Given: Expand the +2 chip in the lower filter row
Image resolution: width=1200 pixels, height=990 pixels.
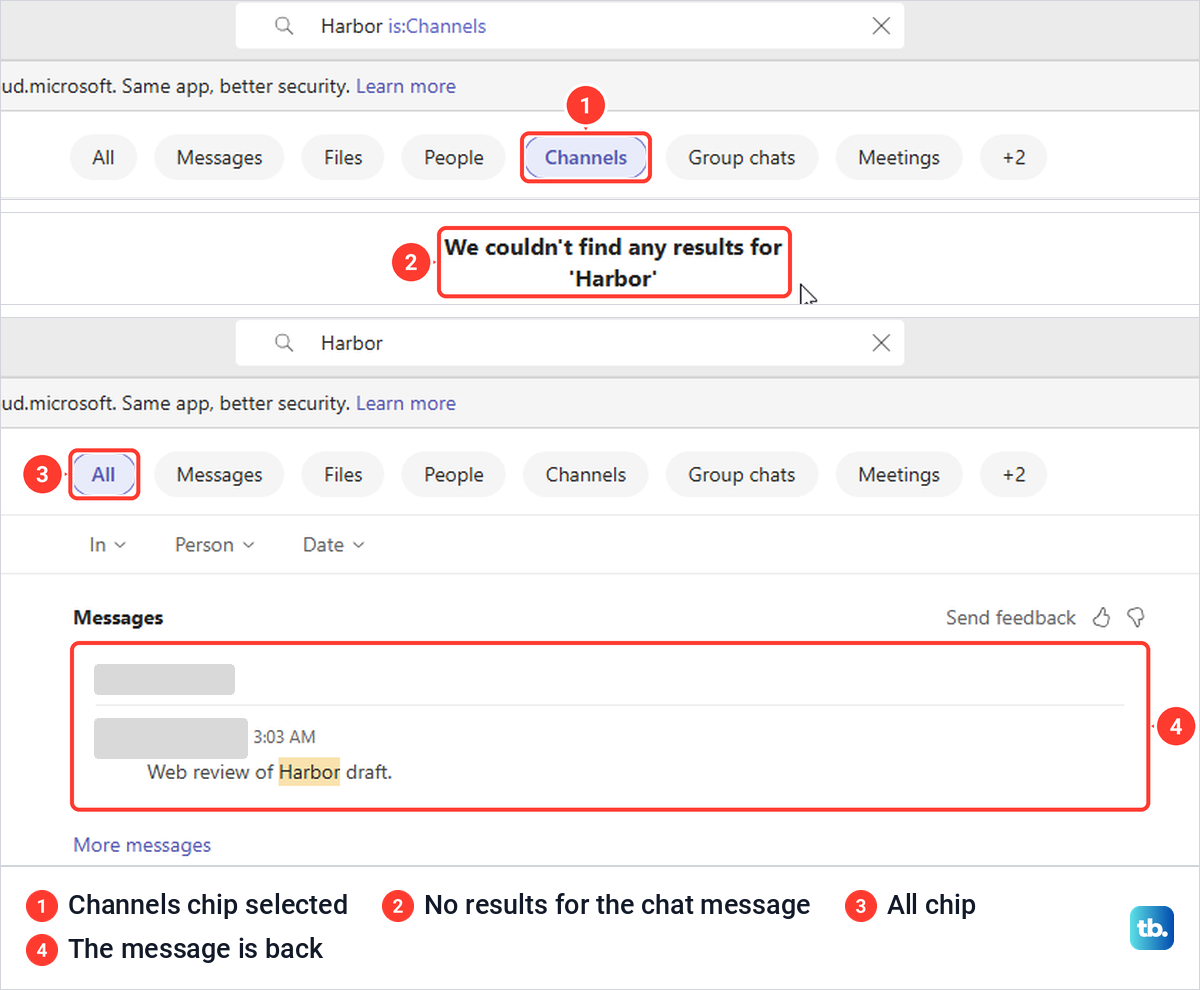Looking at the screenshot, I should point(1014,475).
